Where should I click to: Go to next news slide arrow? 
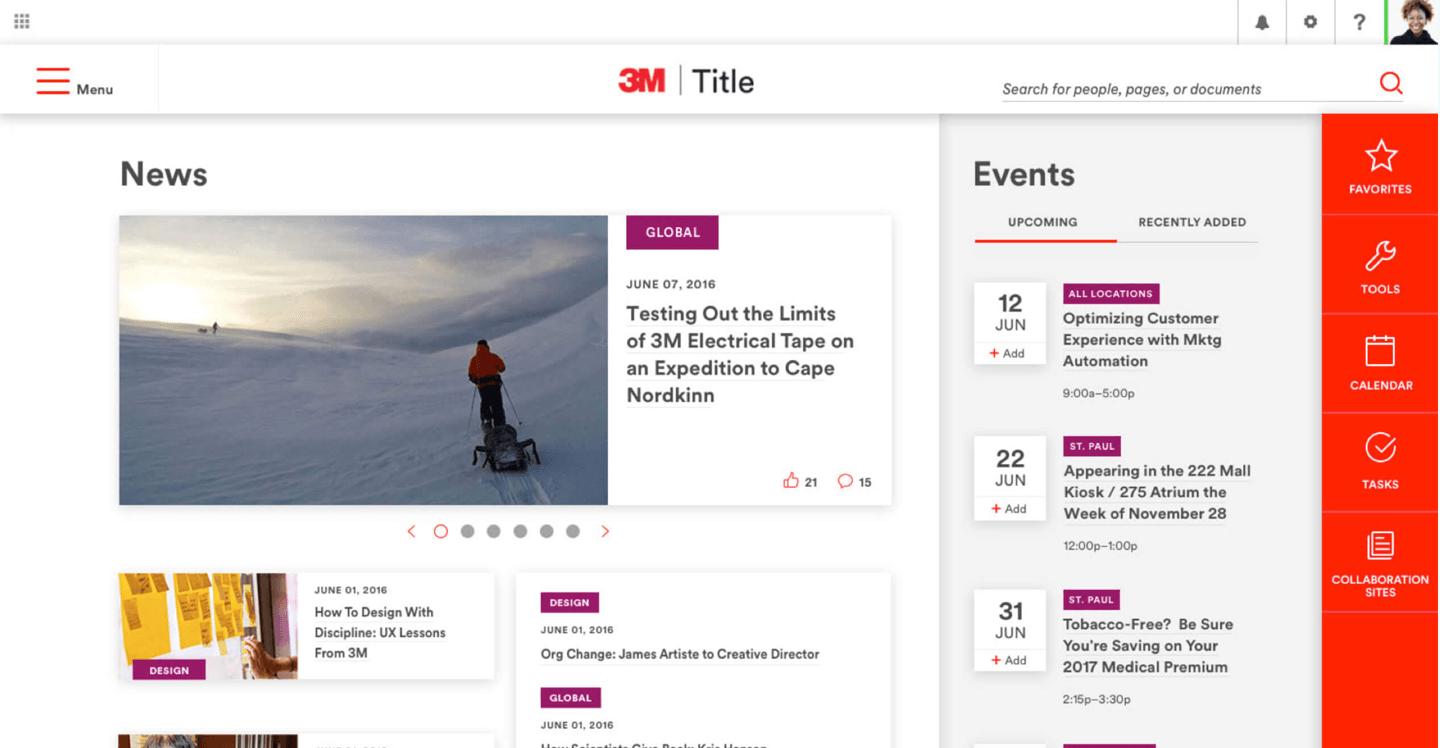tap(605, 532)
